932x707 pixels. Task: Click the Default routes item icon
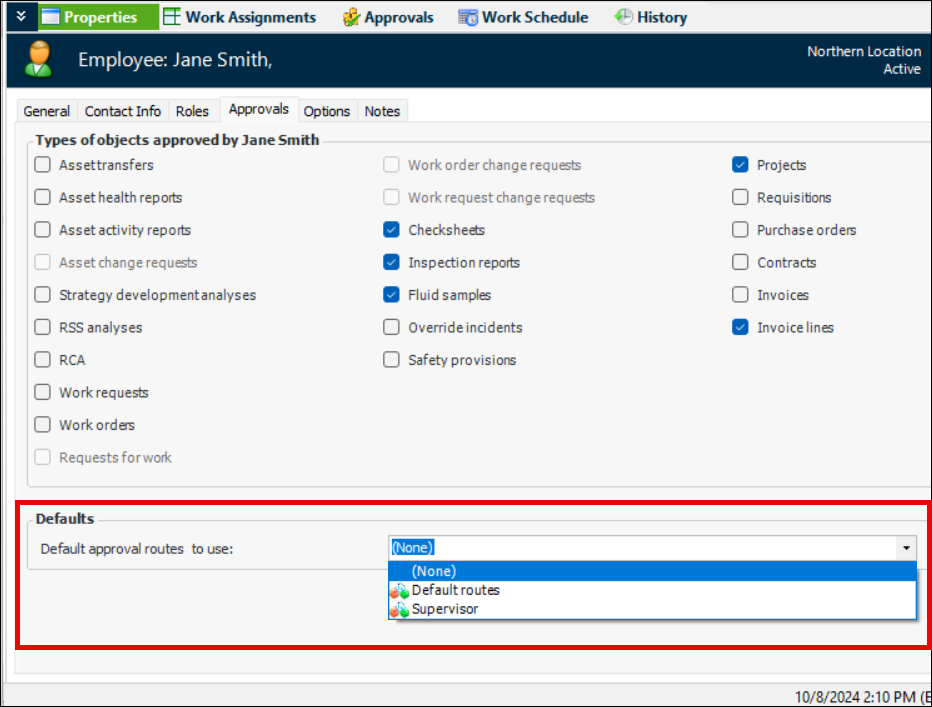399,590
